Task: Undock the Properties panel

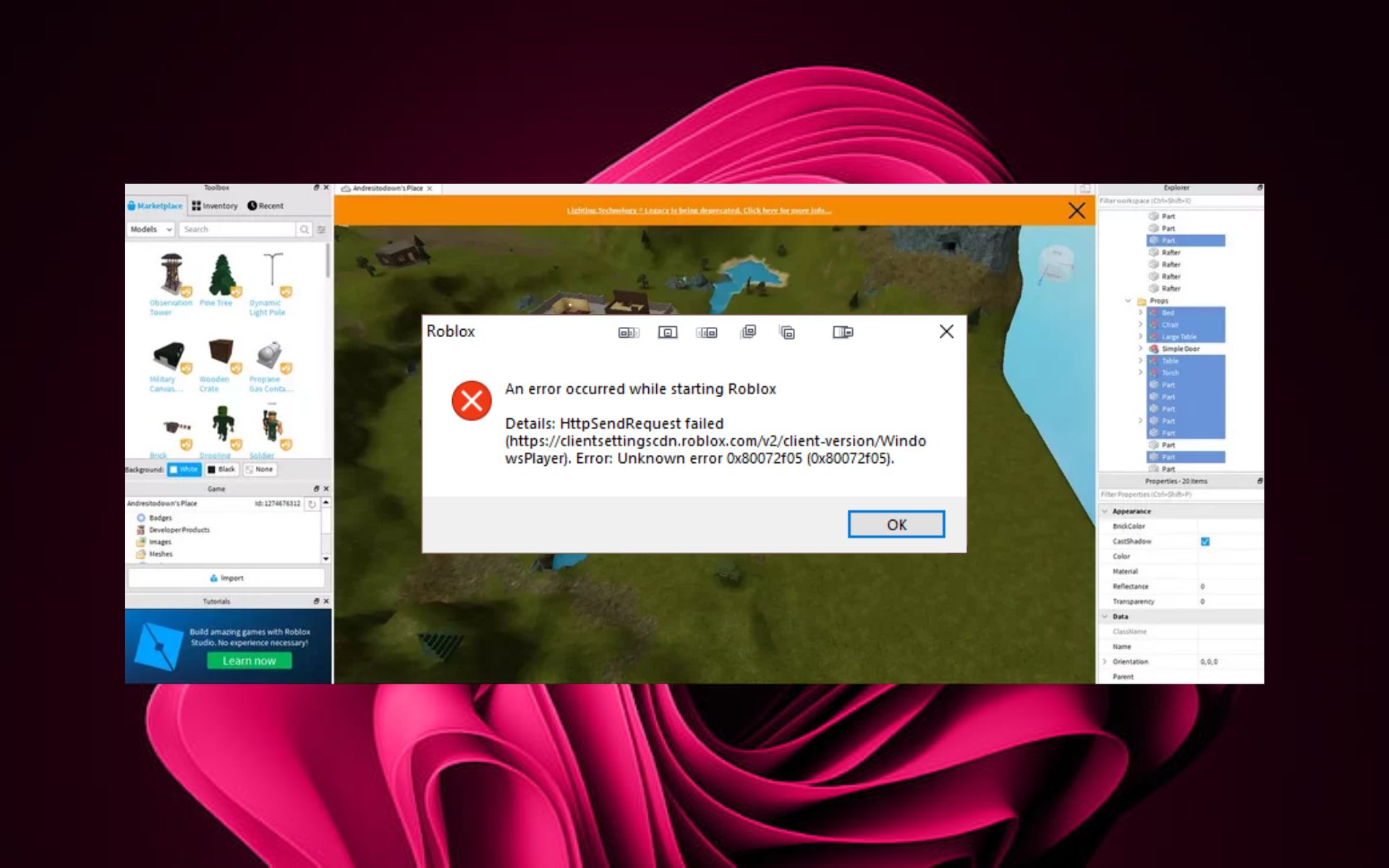Action: pyautogui.click(x=1260, y=481)
